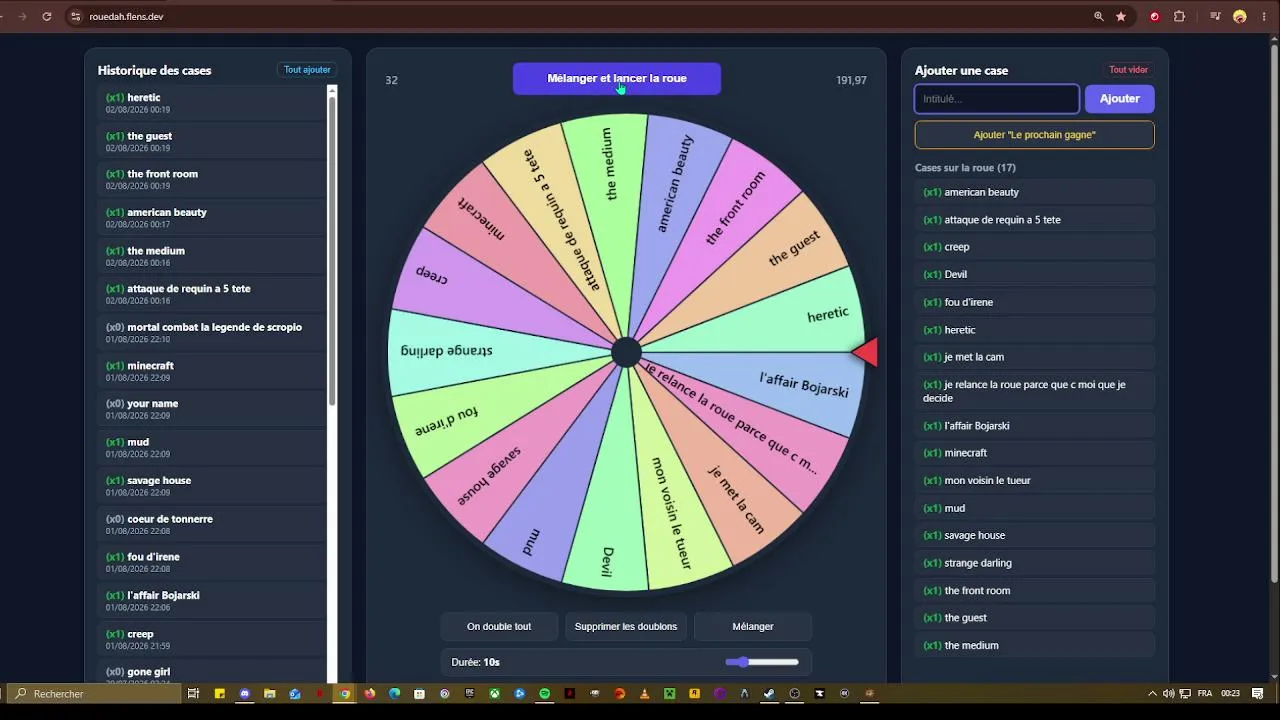Click the "Mélanger" button under the wheel
The height and width of the screenshot is (720, 1280).
(x=753, y=627)
